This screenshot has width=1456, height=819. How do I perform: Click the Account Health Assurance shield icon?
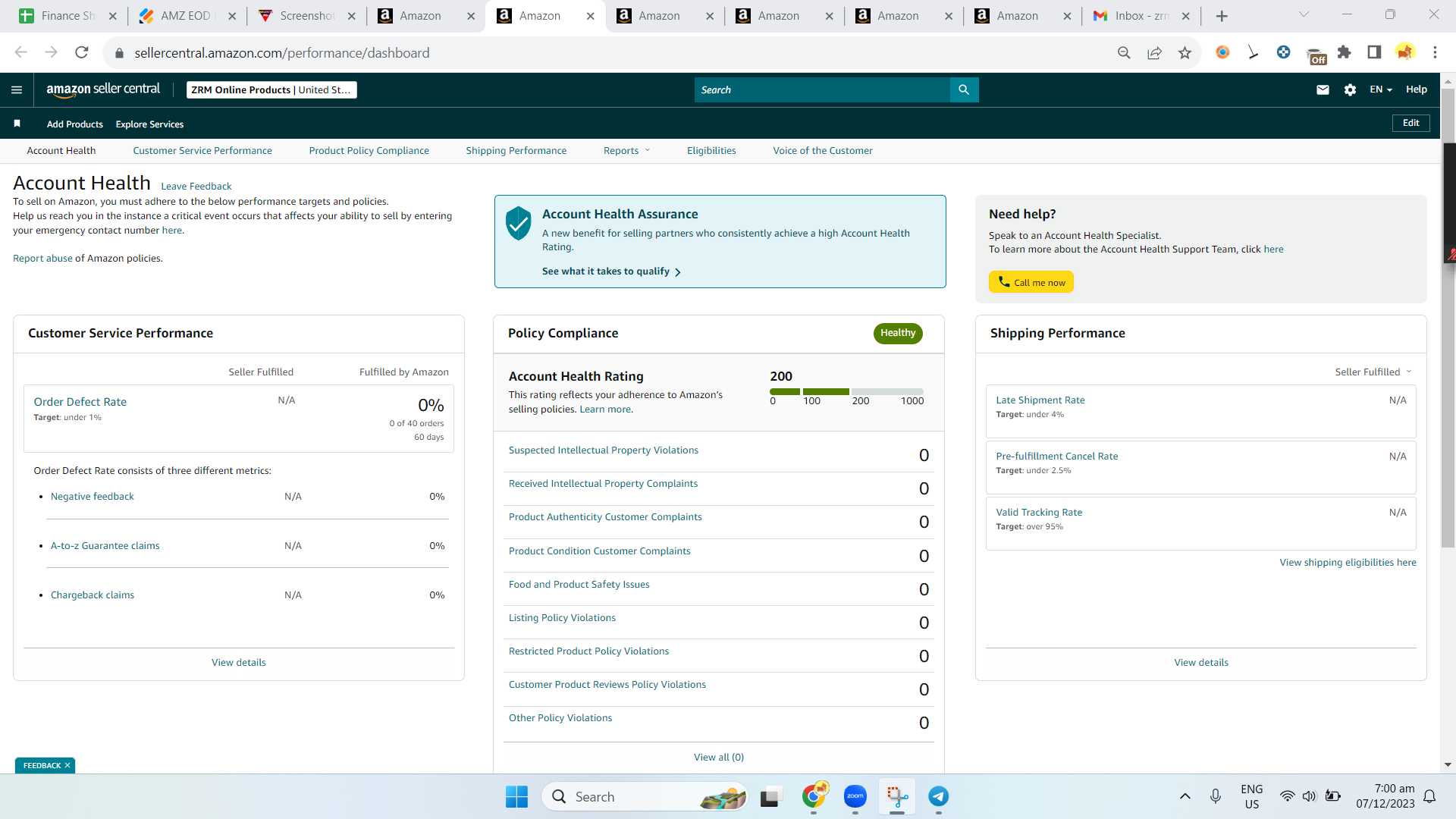pos(519,223)
